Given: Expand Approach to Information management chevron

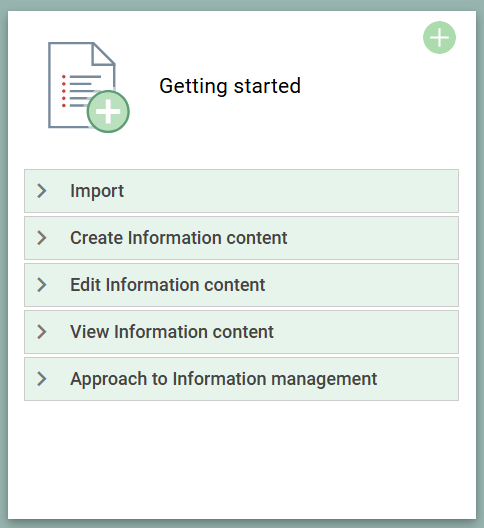Looking at the screenshot, I should point(41,379).
